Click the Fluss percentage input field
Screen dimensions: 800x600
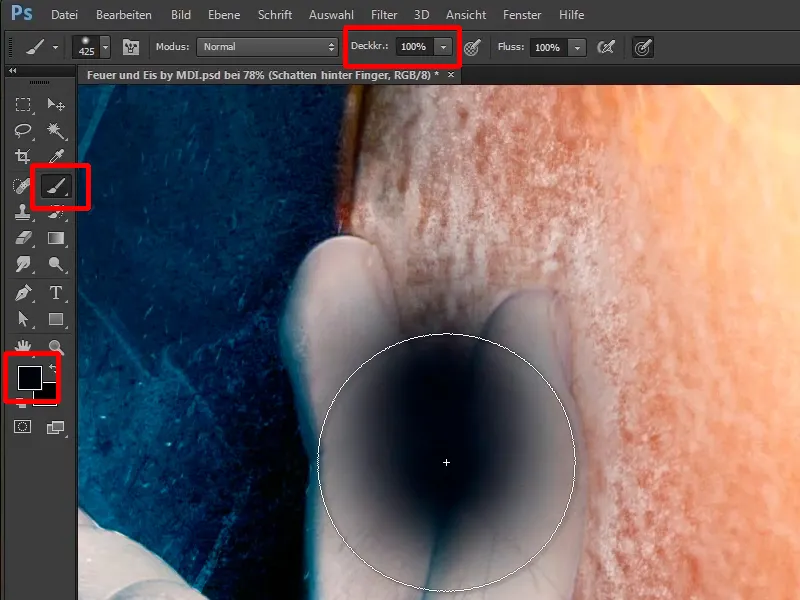click(546, 47)
